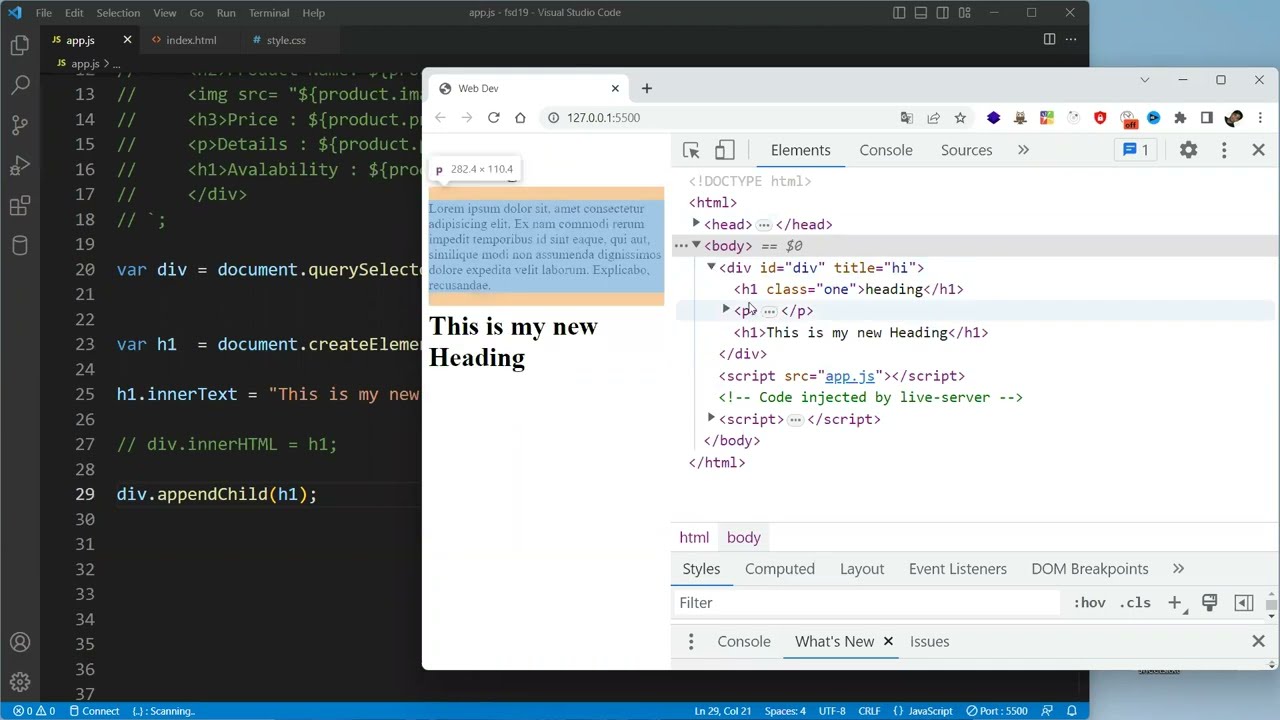
Task: Open the index.html editor tab
Action: 191,40
